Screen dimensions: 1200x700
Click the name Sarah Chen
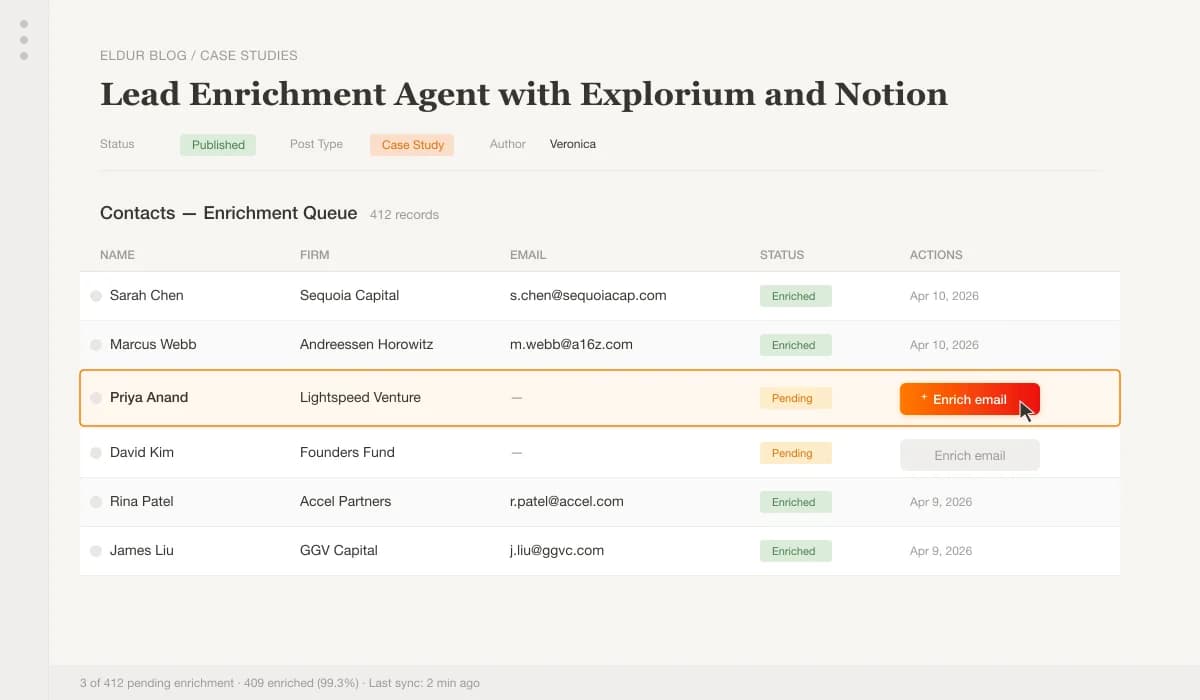pos(147,295)
